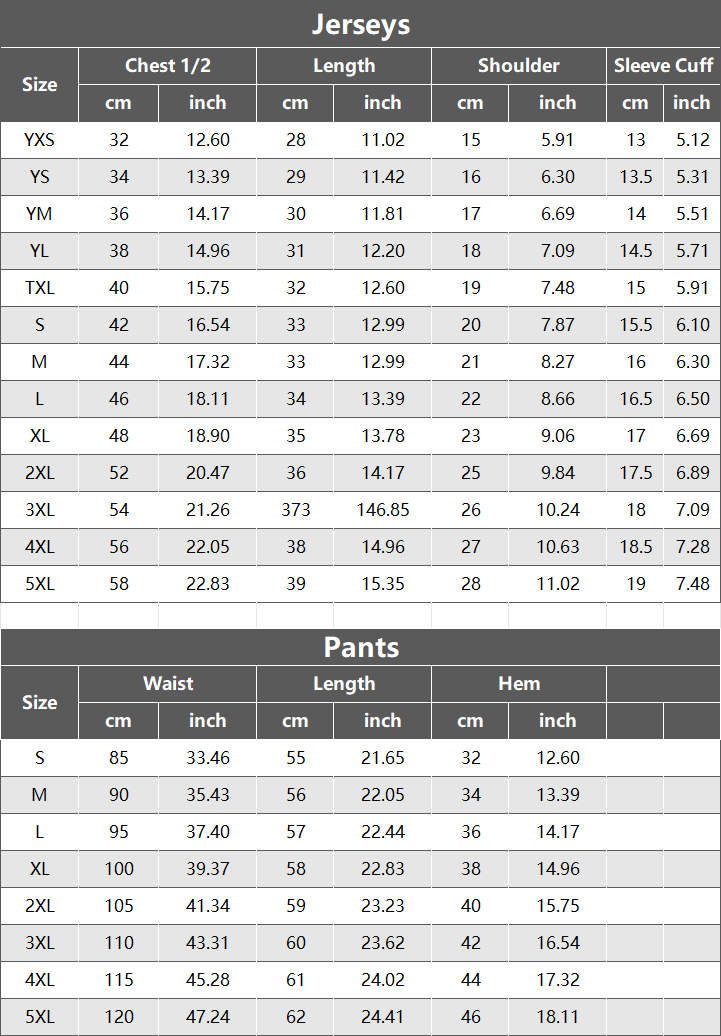Click the TXL size label

pos(39,288)
